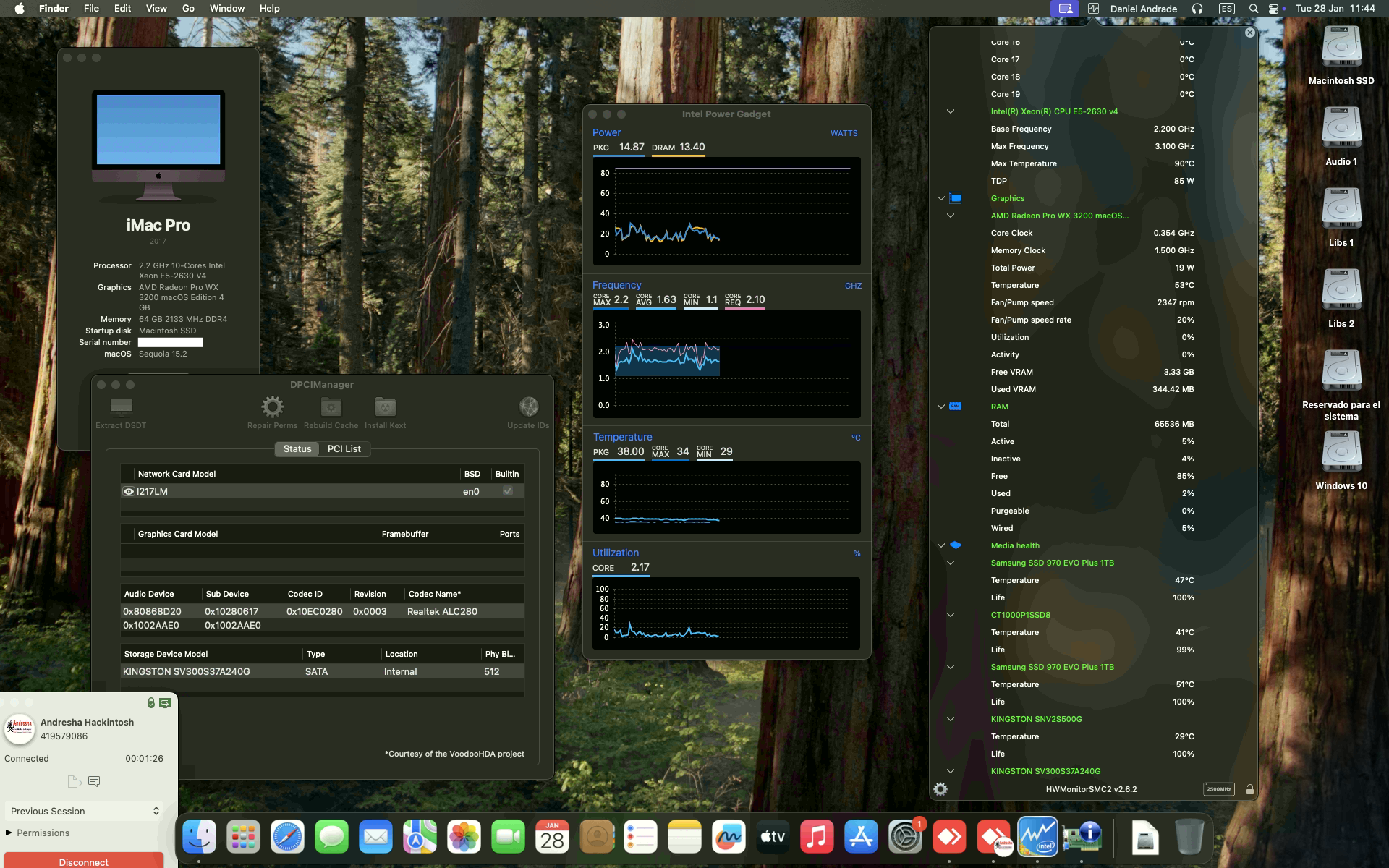
Task: Collapse the AMD Radeon Pro WX 3200 section
Action: pos(950,215)
